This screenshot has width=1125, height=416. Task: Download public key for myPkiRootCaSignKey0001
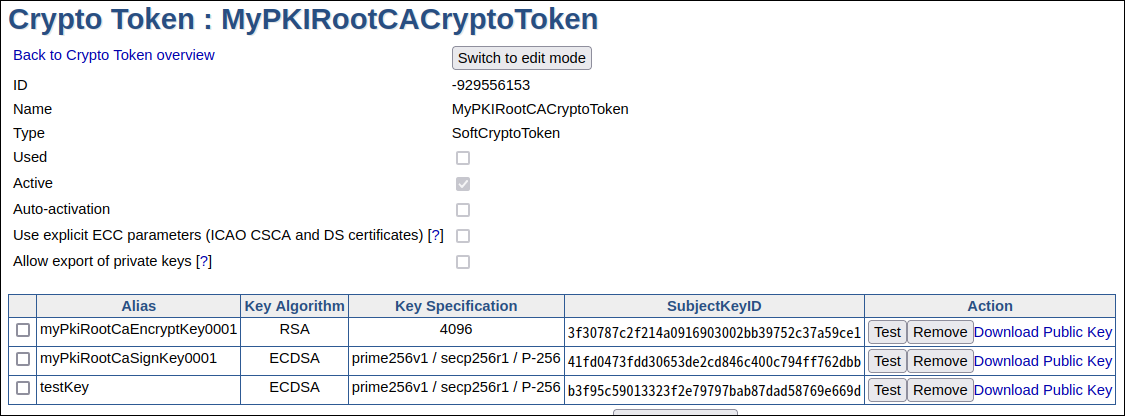point(1043,361)
